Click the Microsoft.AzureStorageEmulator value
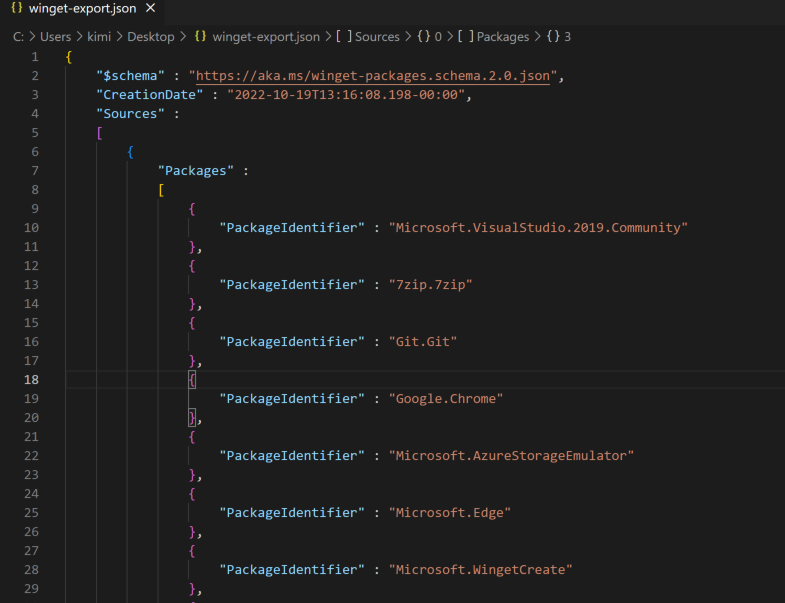This screenshot has height=603, width=785. (x=511, y=456)
